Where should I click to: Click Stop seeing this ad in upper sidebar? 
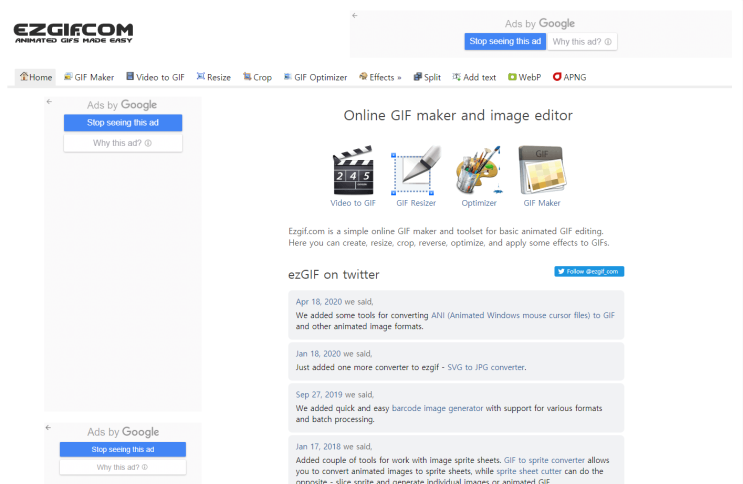tap(123, 123)
